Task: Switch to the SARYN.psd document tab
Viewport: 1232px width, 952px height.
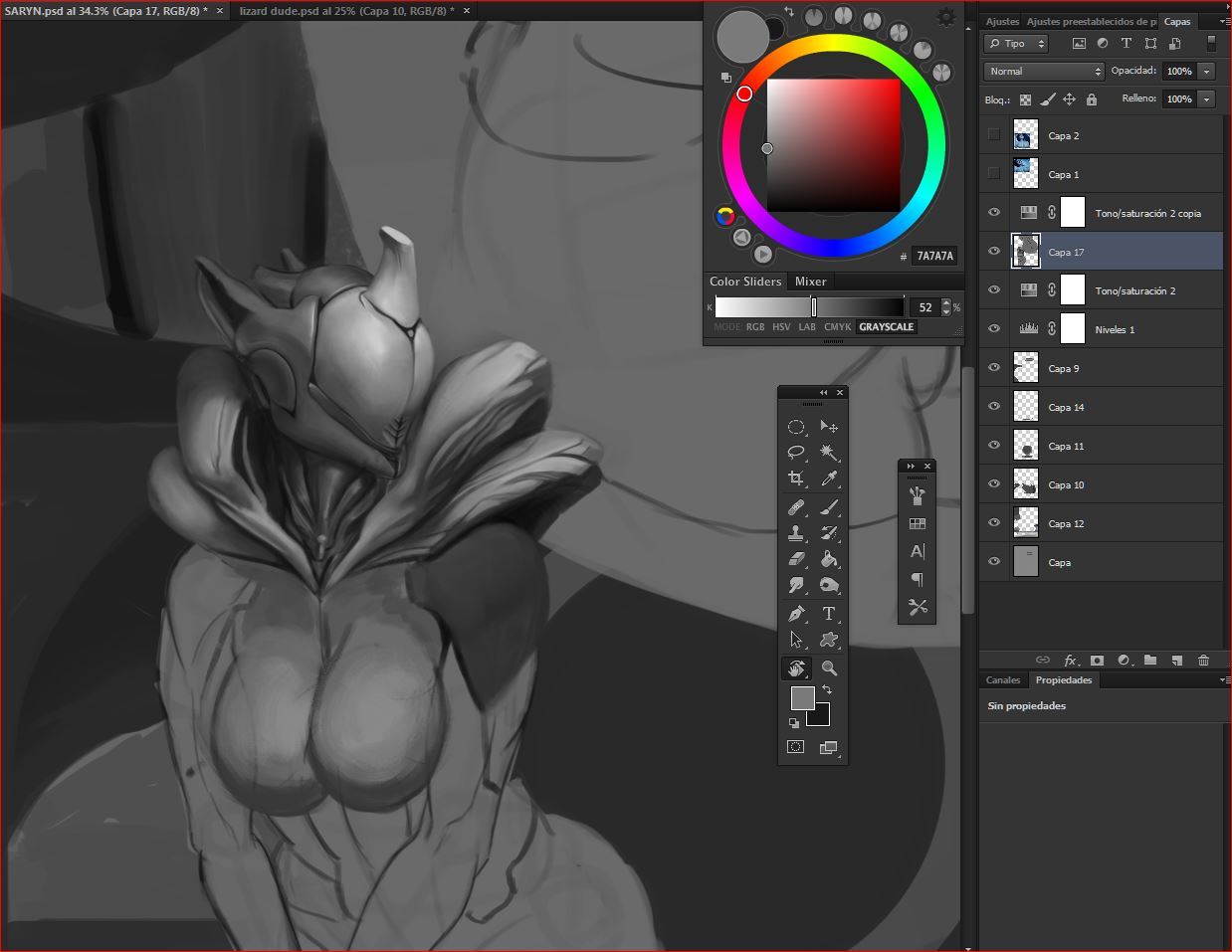Action: click(x=105, y=10)
